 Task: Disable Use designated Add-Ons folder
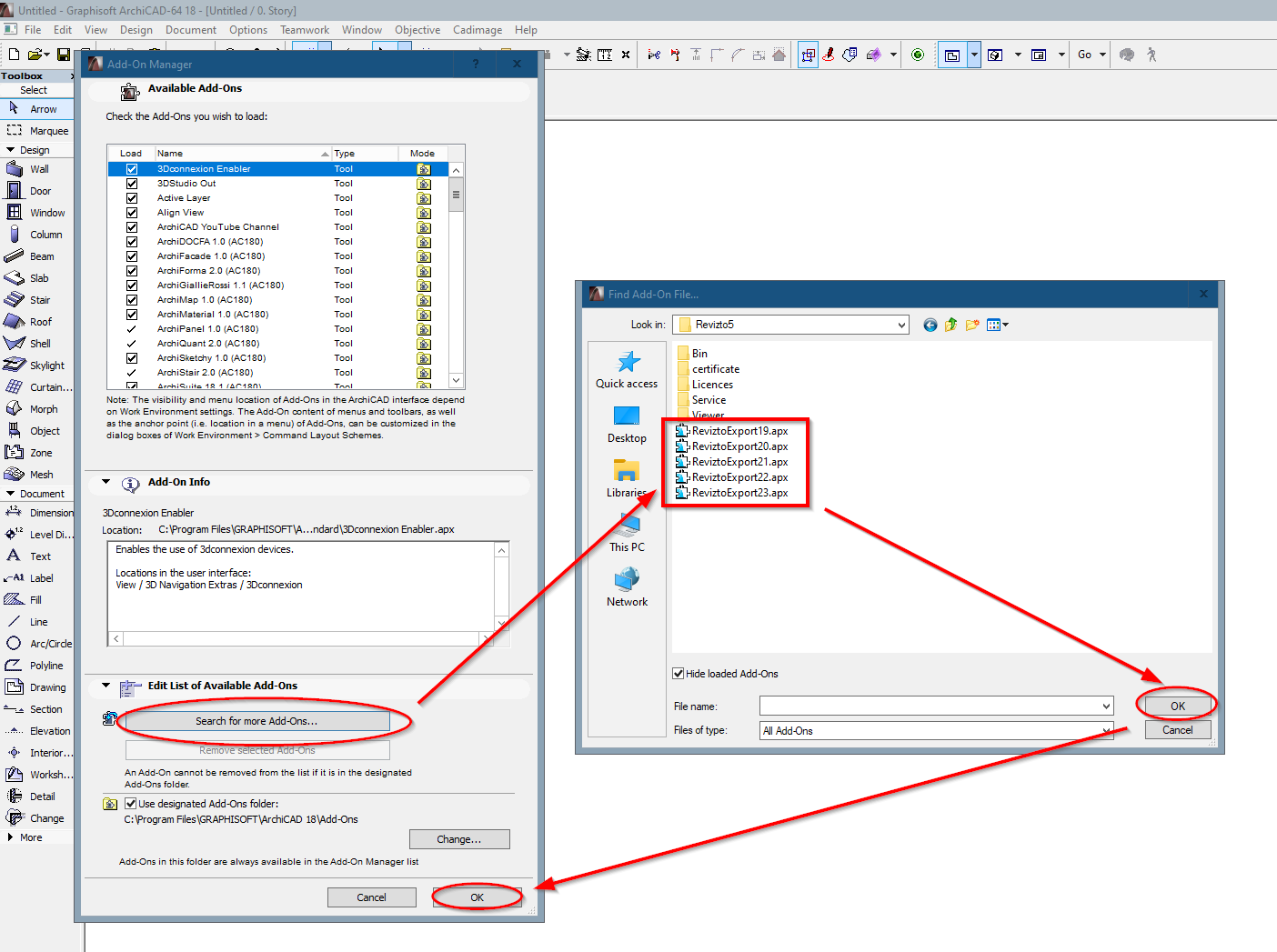click(x=131, y=803)
